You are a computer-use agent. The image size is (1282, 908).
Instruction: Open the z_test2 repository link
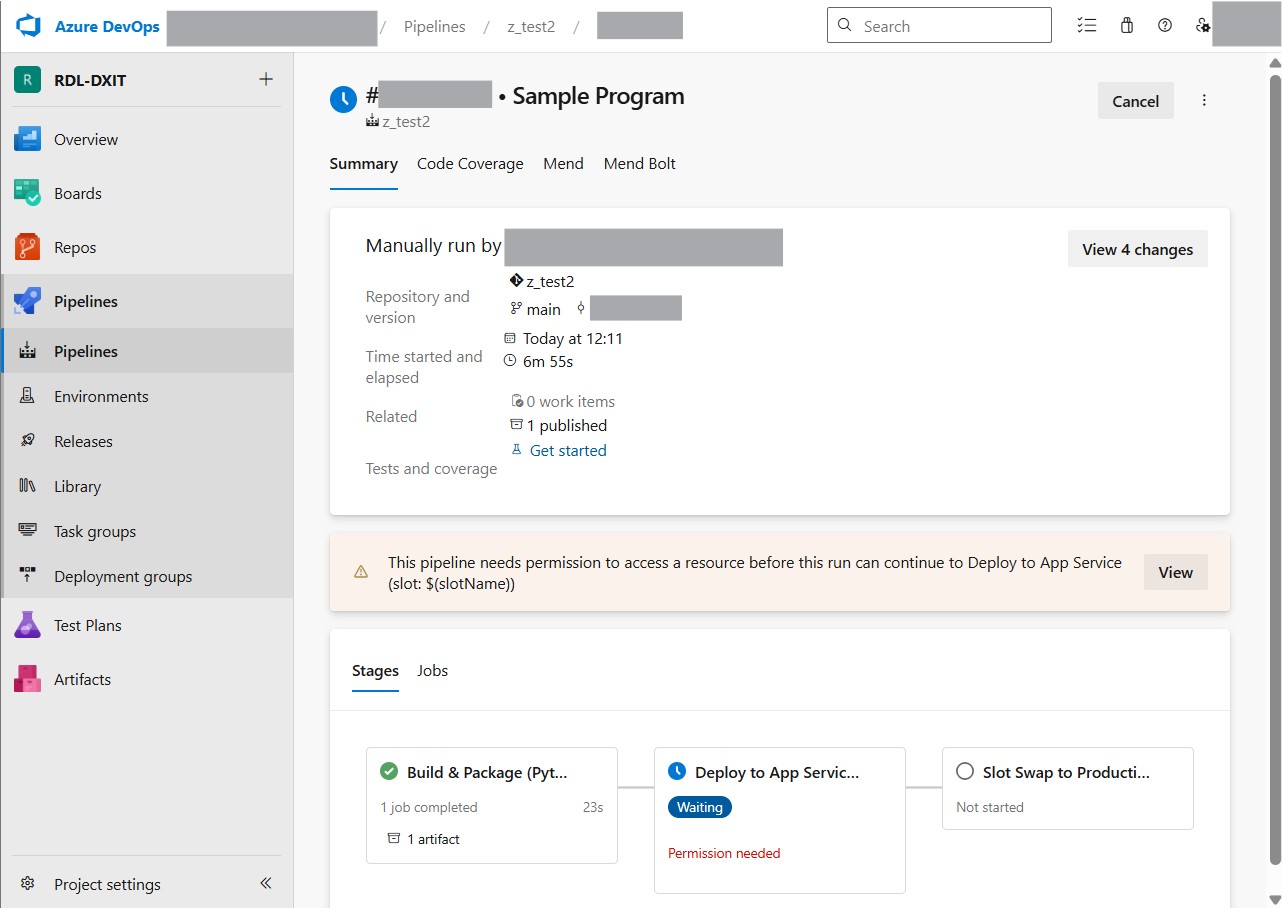click(x=550, y=282)
